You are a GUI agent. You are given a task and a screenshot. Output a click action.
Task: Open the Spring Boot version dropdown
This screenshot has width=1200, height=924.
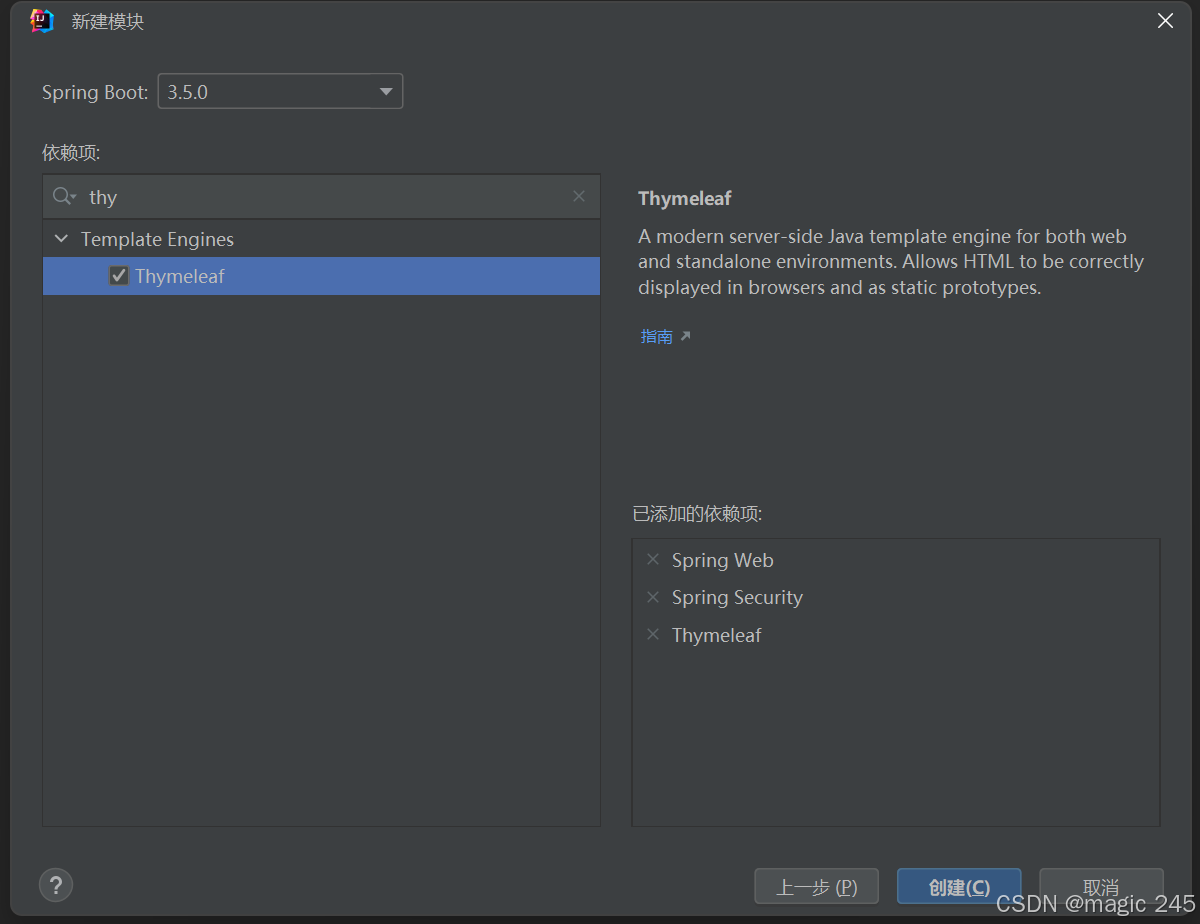tap(280, 91)
